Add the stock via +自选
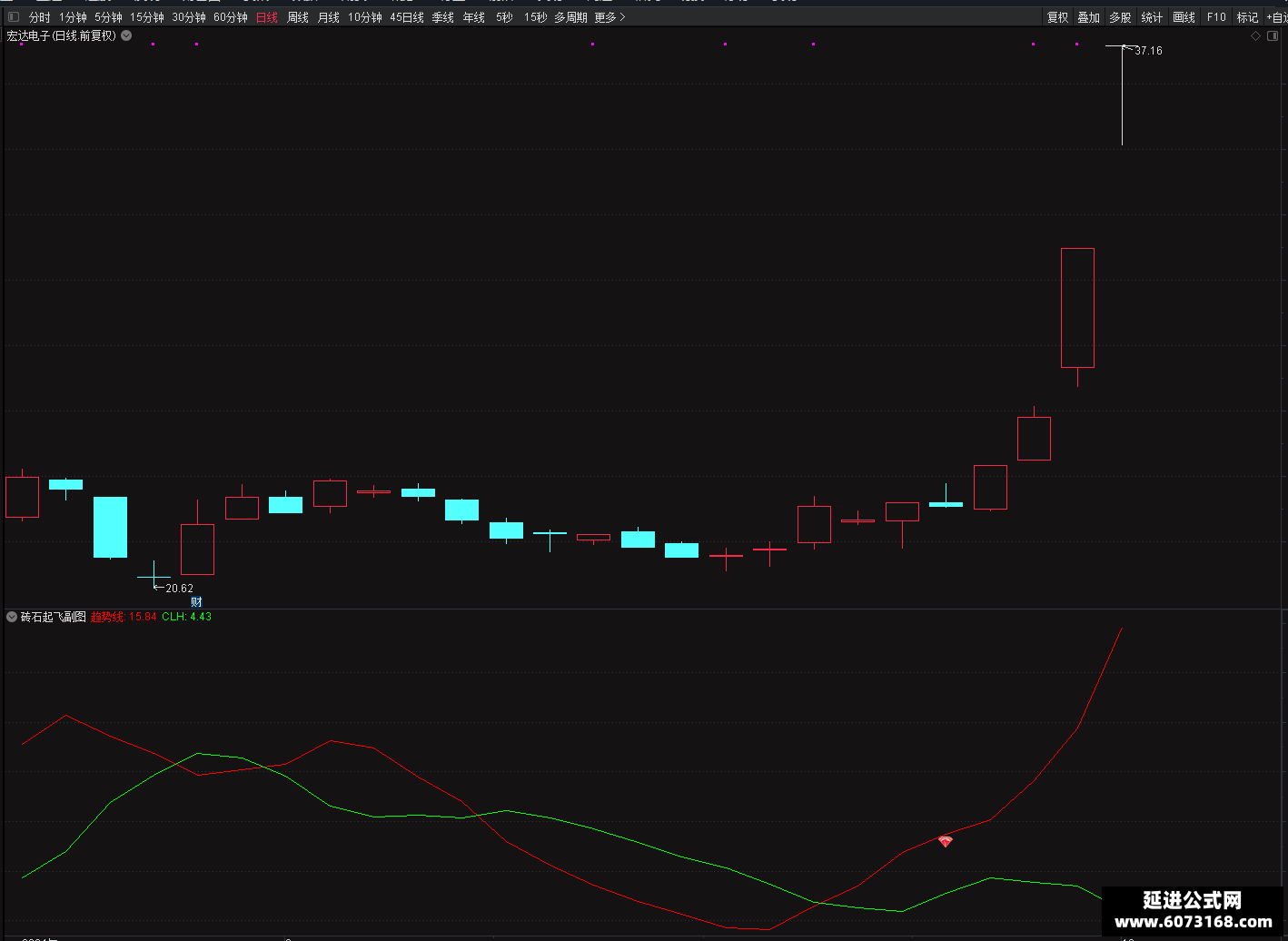 (1277, 17)
